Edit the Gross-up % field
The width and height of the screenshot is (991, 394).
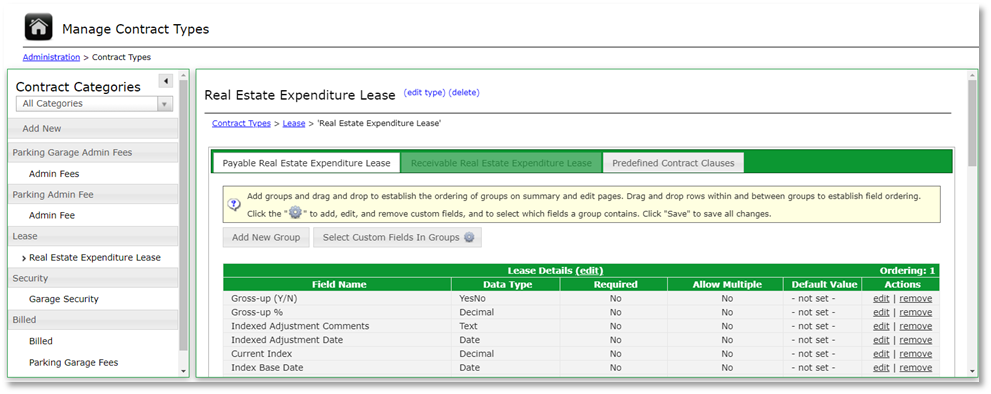pos(881,312)
